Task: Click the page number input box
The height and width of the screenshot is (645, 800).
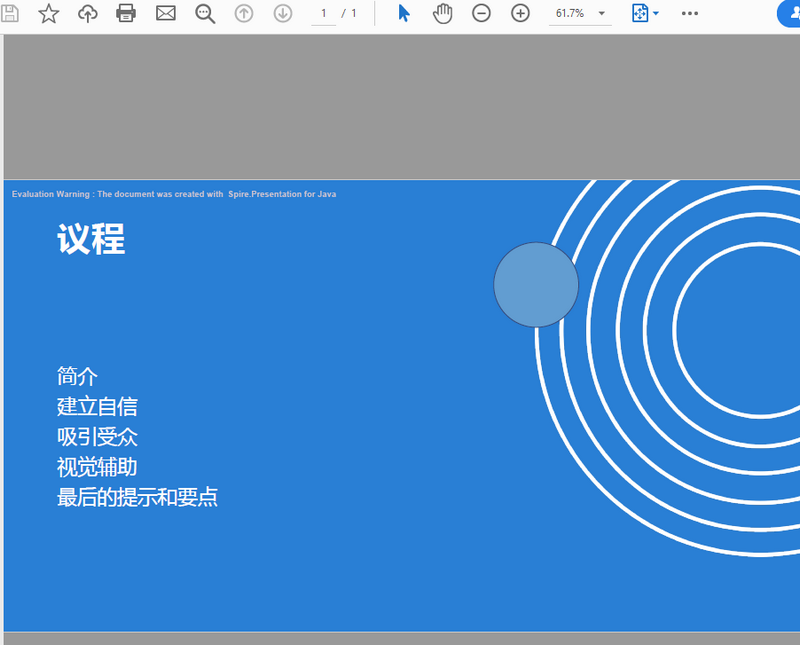Action: (323, 13)
